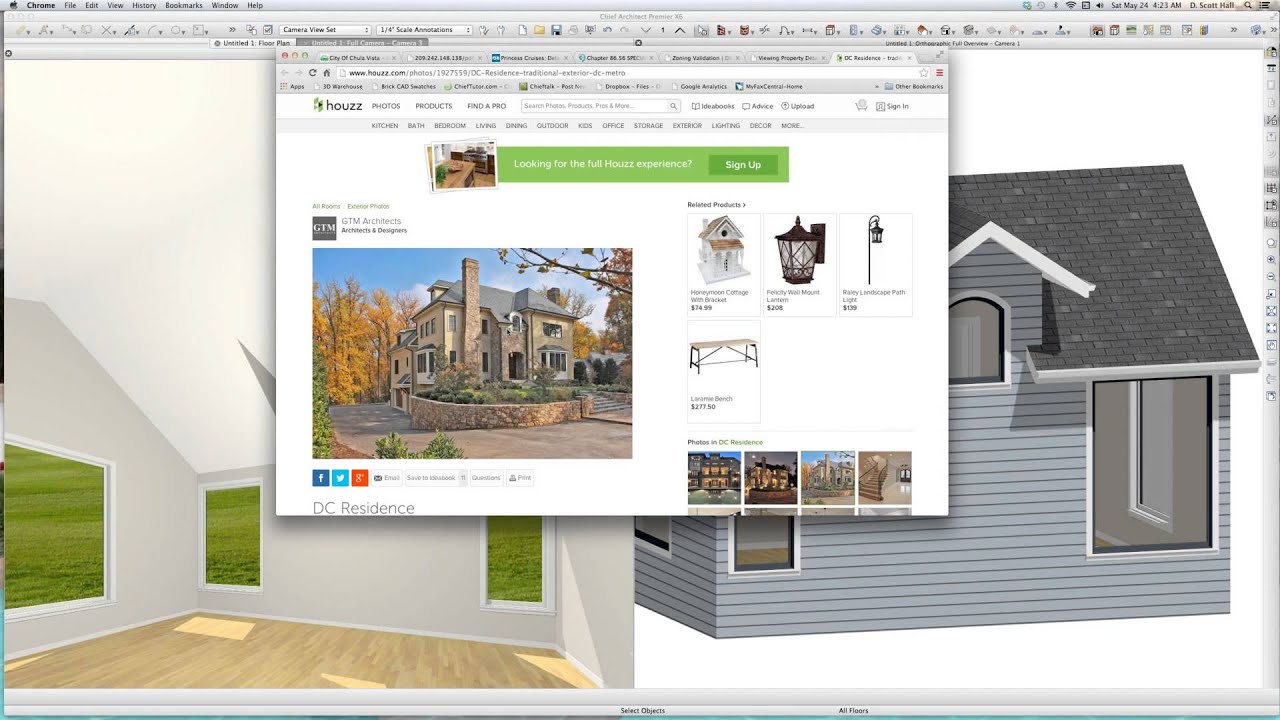Share photo via Facebook icon
The width and height of the screenshot is (1280, 720).
(x=321, y=478)
